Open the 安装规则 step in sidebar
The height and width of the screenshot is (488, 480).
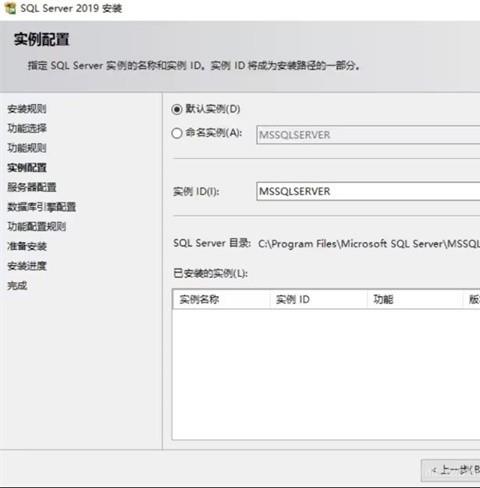pos(27,109)
